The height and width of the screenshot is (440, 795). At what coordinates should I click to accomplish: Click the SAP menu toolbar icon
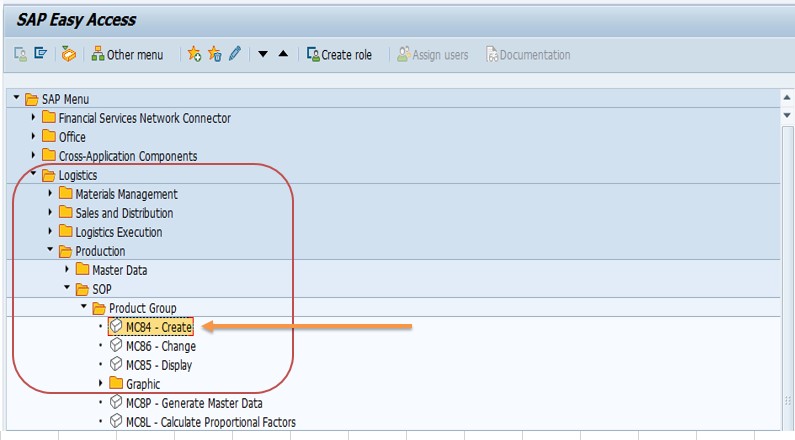[x=41, y=53]
